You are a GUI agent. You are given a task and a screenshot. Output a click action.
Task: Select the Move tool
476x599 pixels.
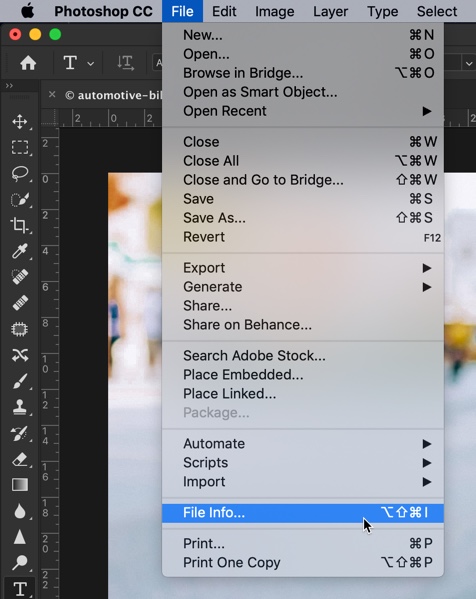pos(19,122)
